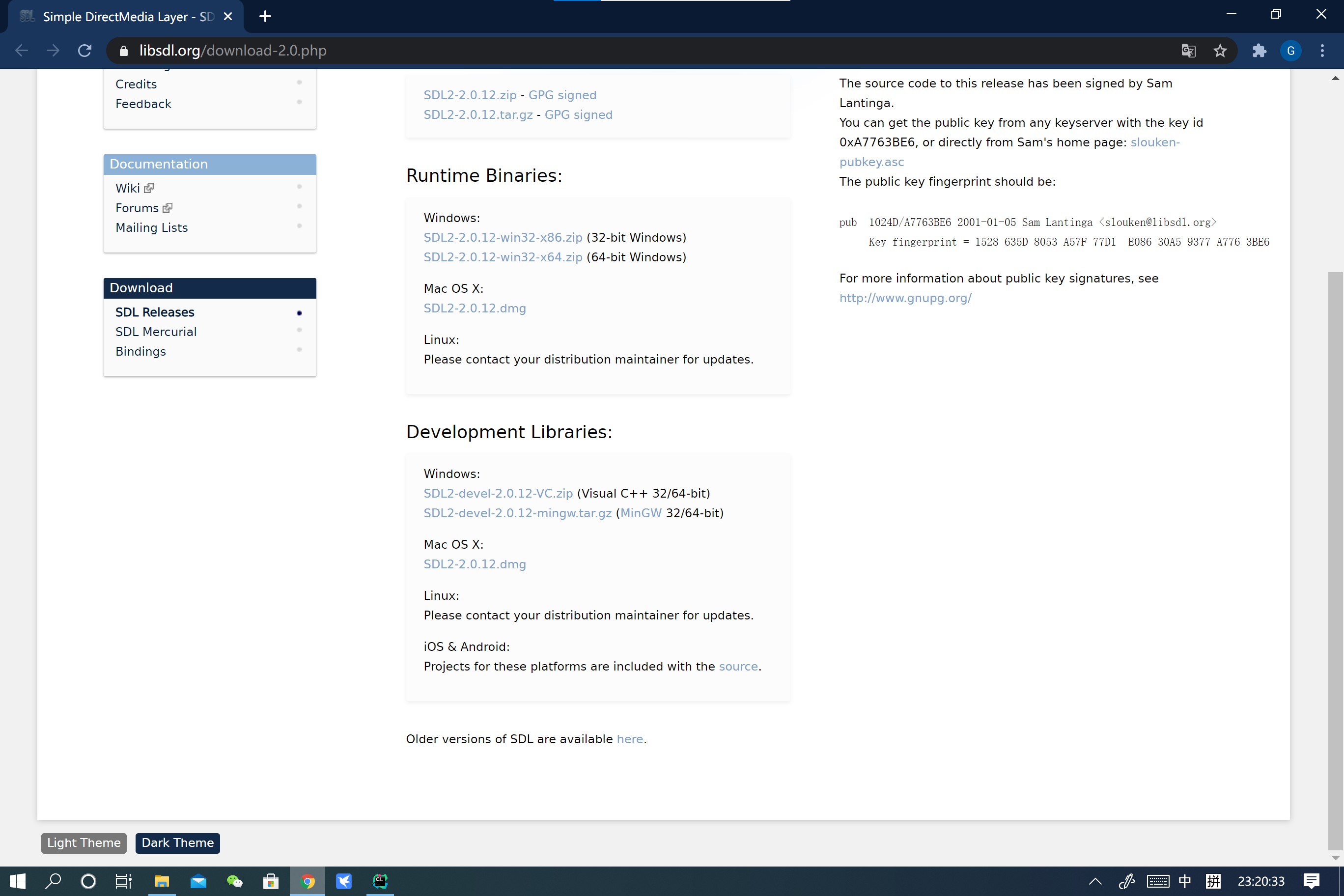Open notification center icon
Image resolution: width=1344 pixels, height=896 pixels.
coord(1312,881)
